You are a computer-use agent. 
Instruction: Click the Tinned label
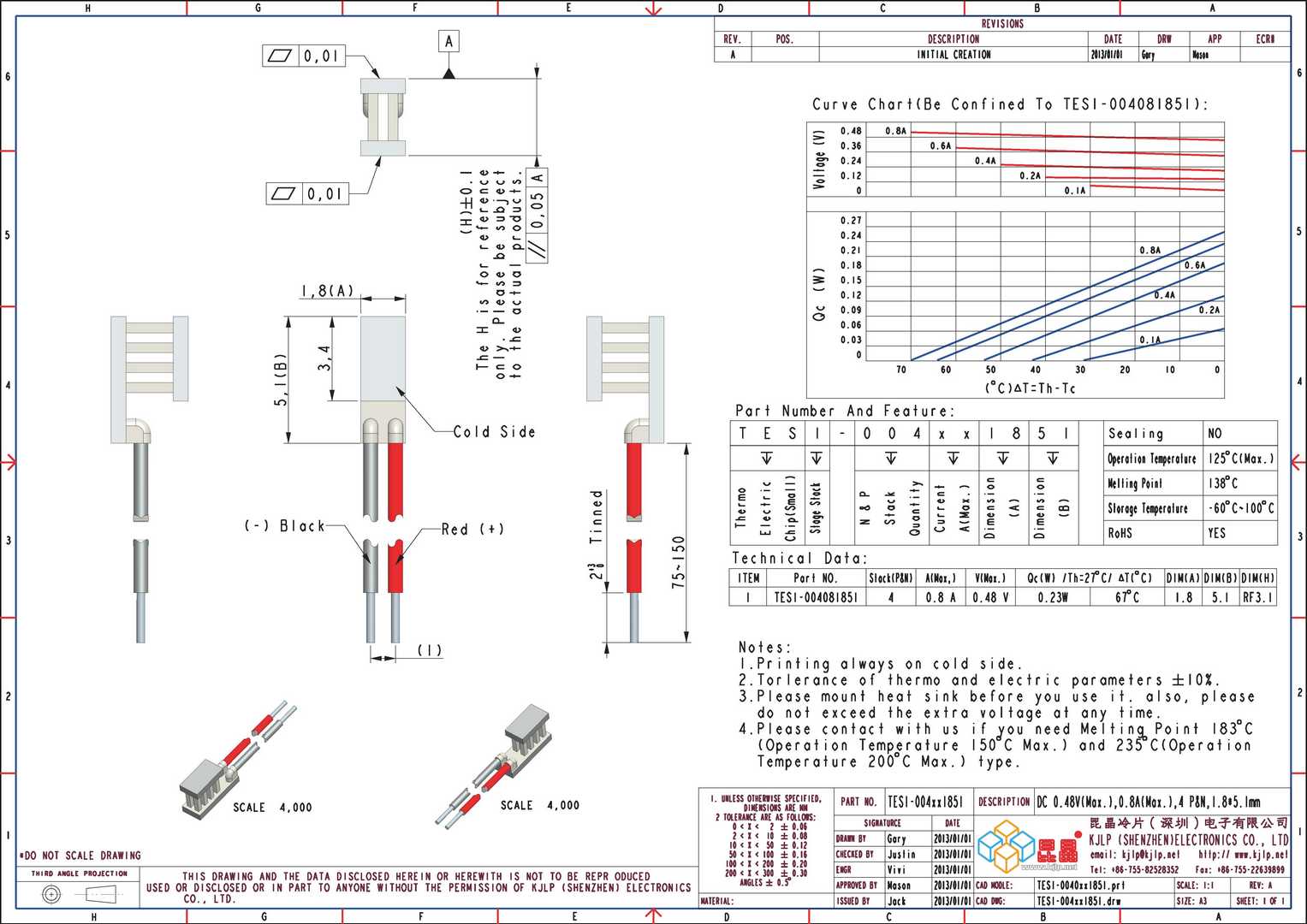[597, 518]
